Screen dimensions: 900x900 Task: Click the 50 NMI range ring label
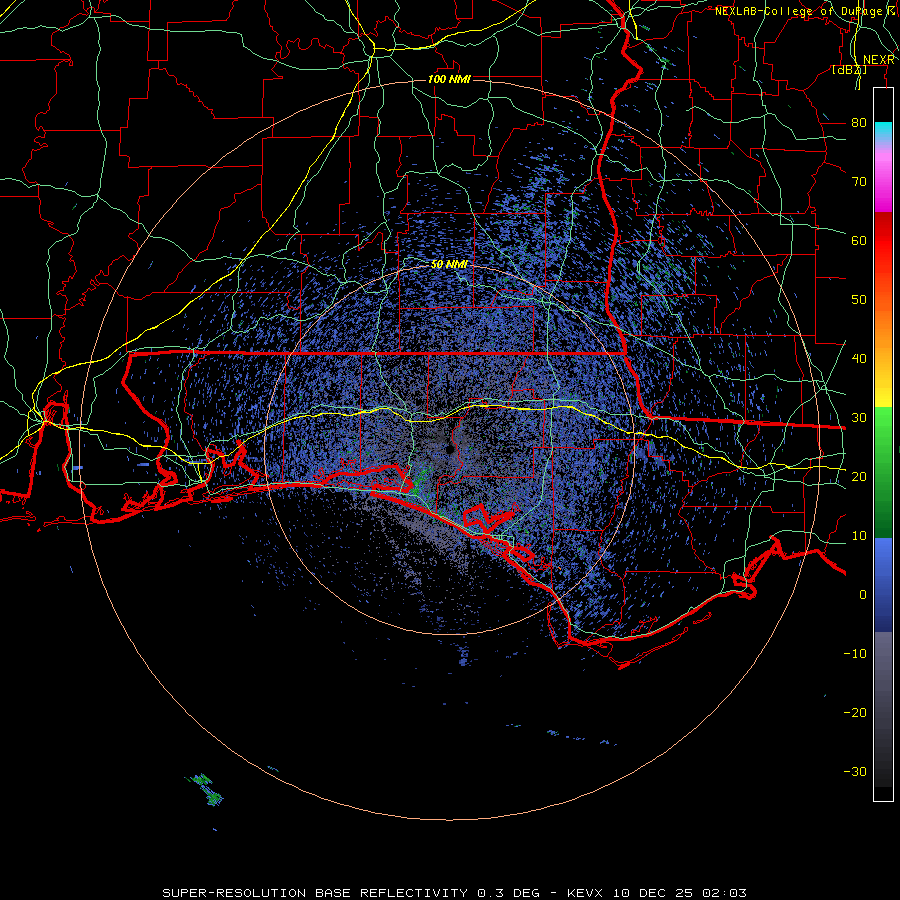[449, 265]
